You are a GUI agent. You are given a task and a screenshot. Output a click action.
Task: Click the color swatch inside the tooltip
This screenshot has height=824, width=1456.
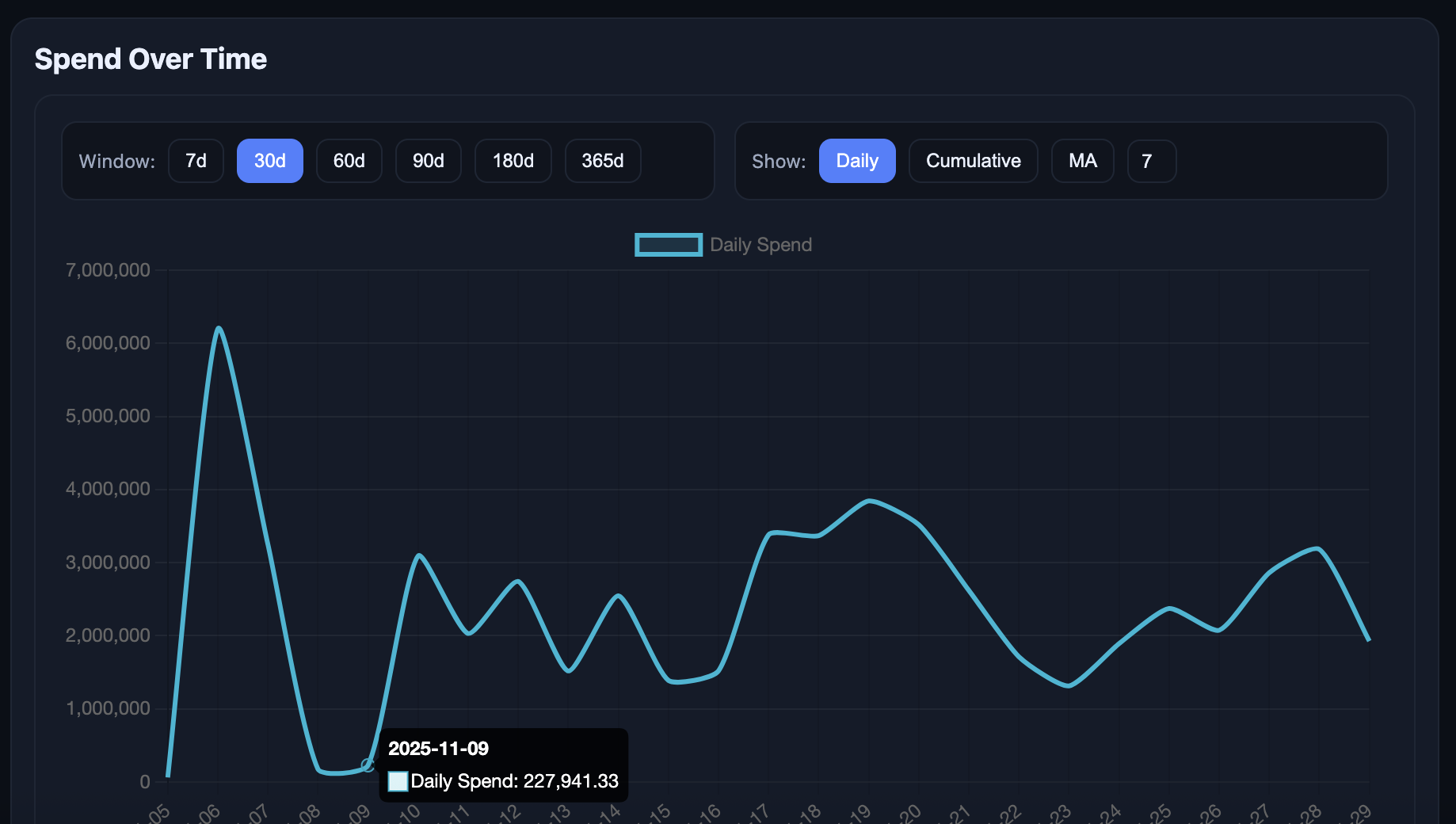[x=398, y=781]
